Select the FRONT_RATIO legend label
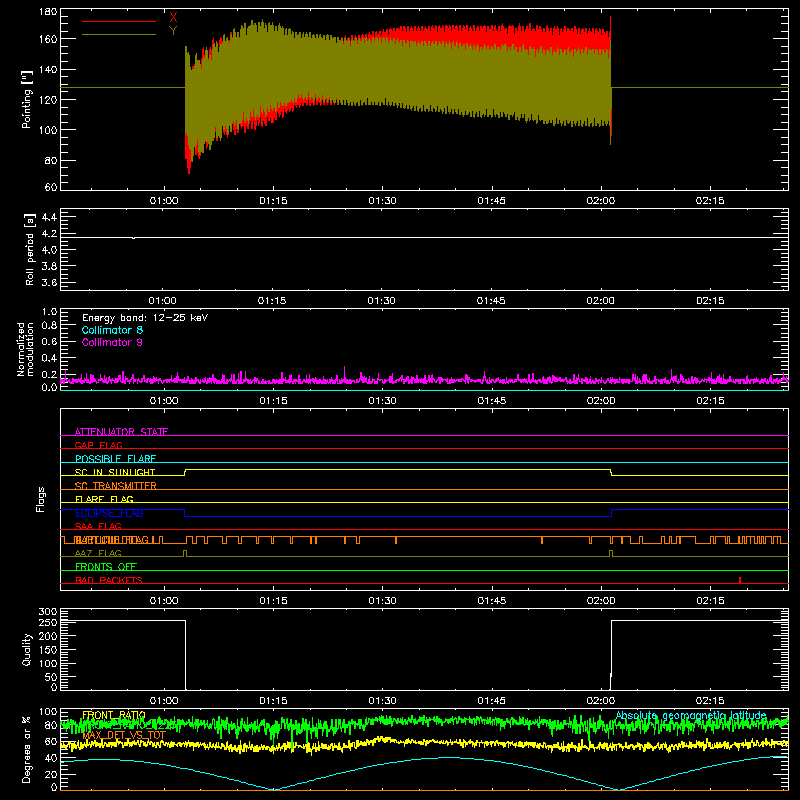 click(114, 715)
